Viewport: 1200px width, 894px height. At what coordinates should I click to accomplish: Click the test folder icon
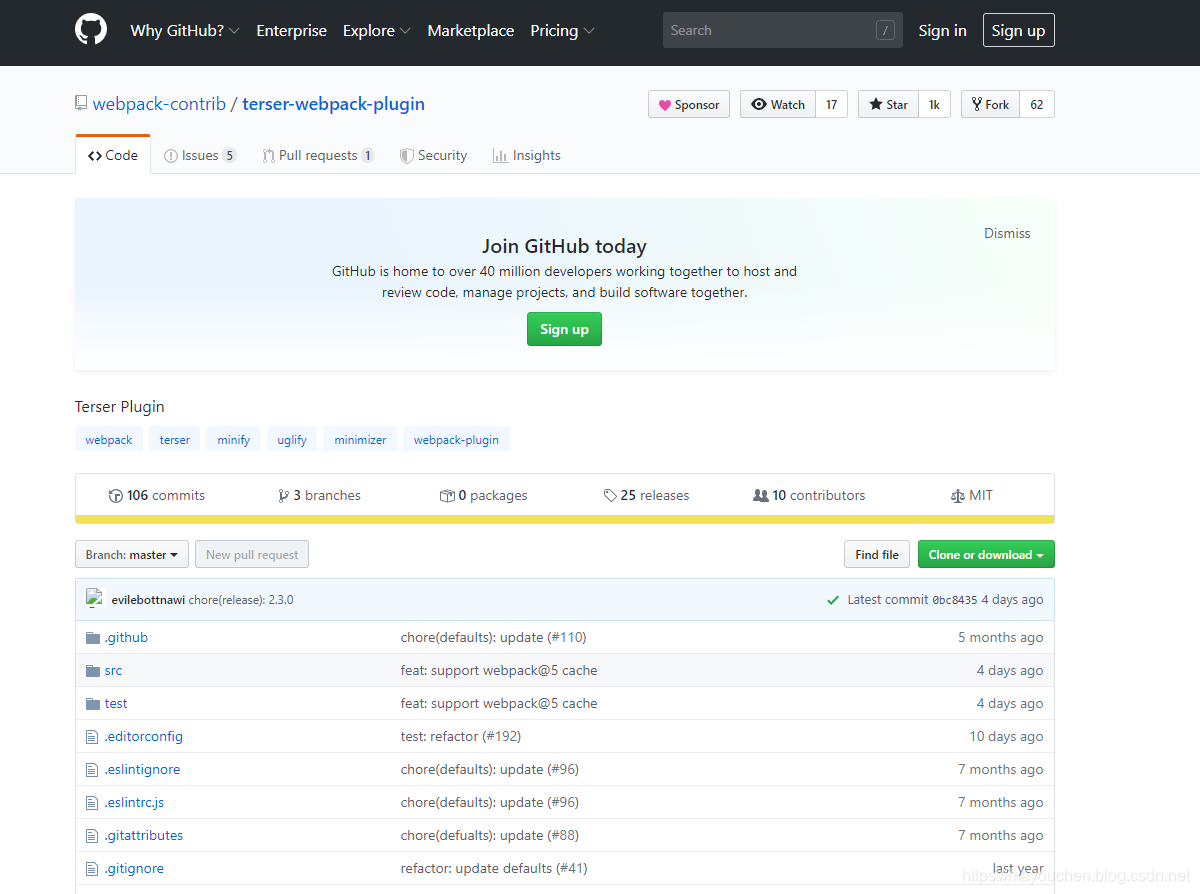(93, 703)
